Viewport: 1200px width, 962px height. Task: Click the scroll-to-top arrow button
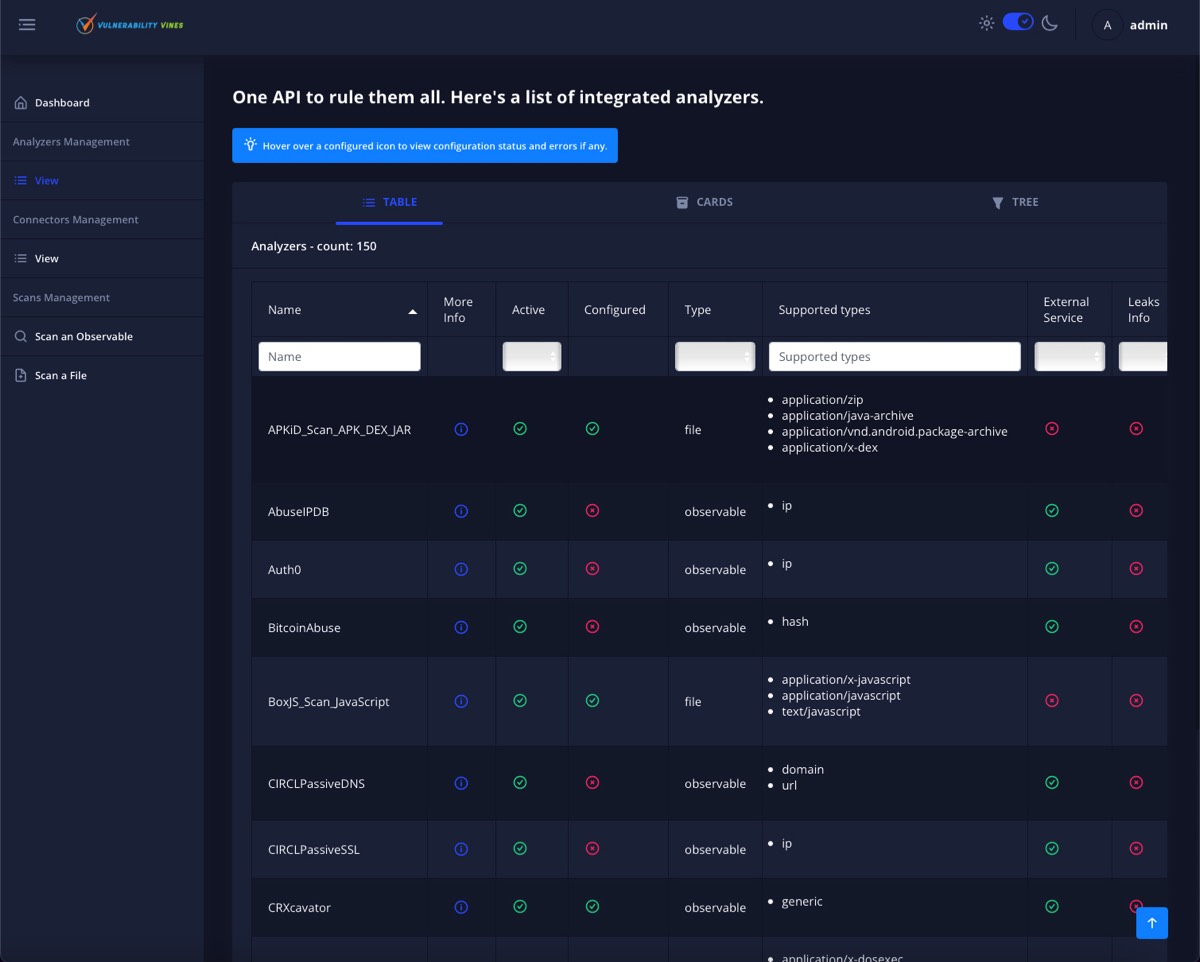pos(1152,923)
